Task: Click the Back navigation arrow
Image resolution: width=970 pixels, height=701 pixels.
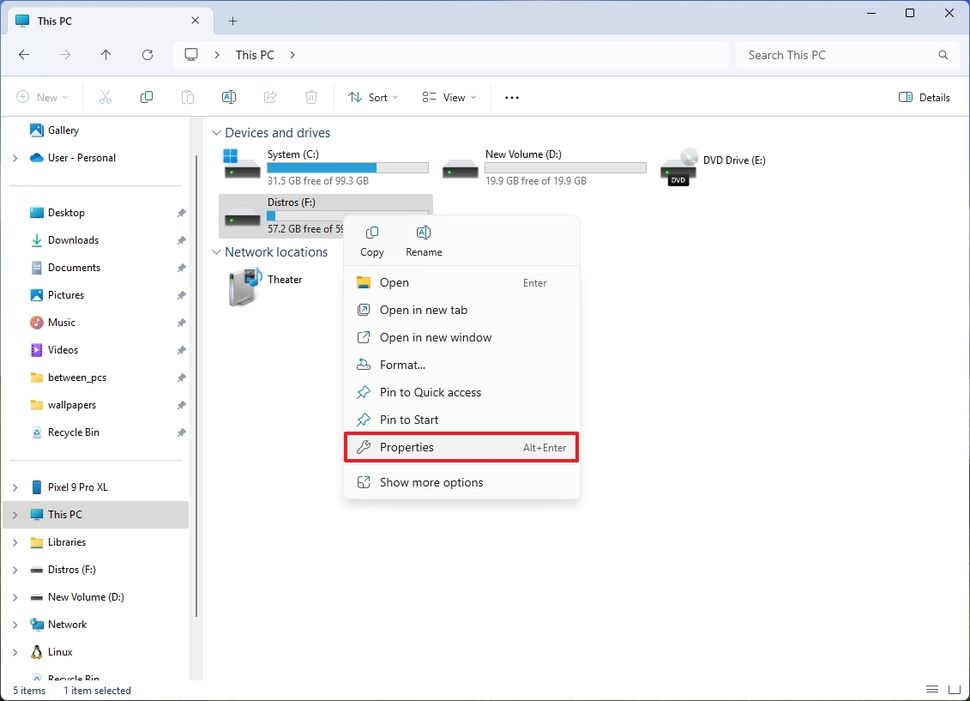Action: pyautogui.click(x=24, y=55)
